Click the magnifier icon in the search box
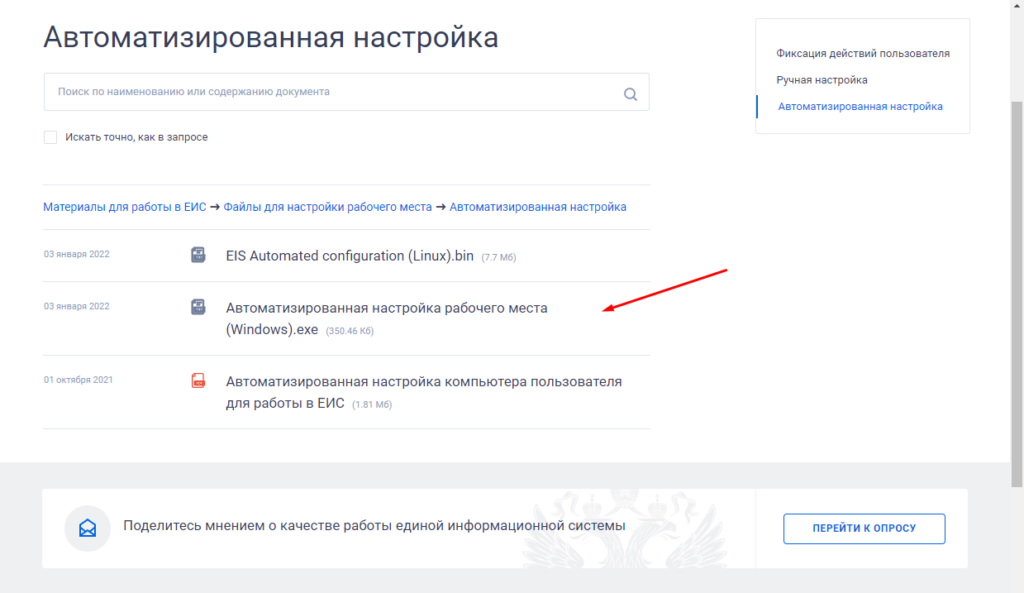1024x593 pixels. 630,94
